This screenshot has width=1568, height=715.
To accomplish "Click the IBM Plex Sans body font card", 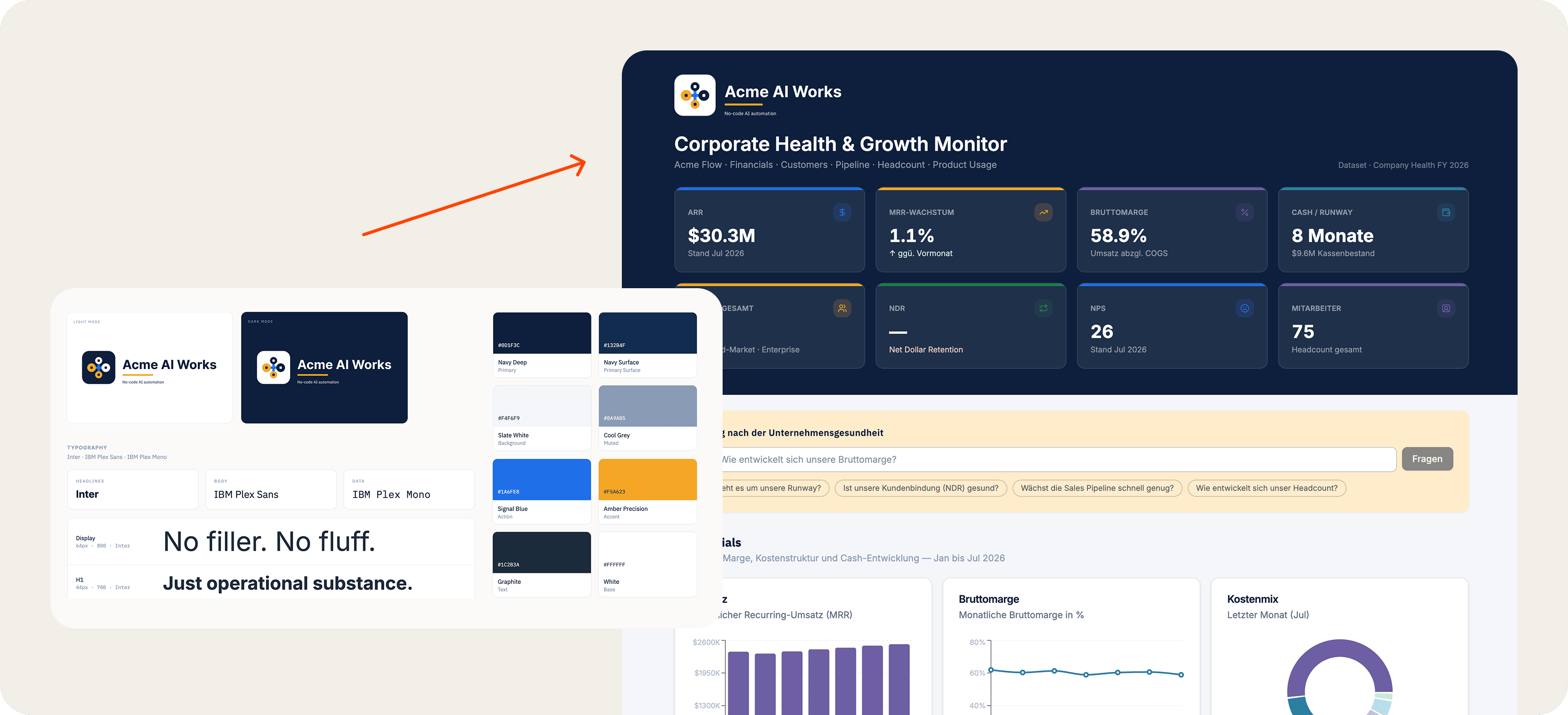I will 271,489.
